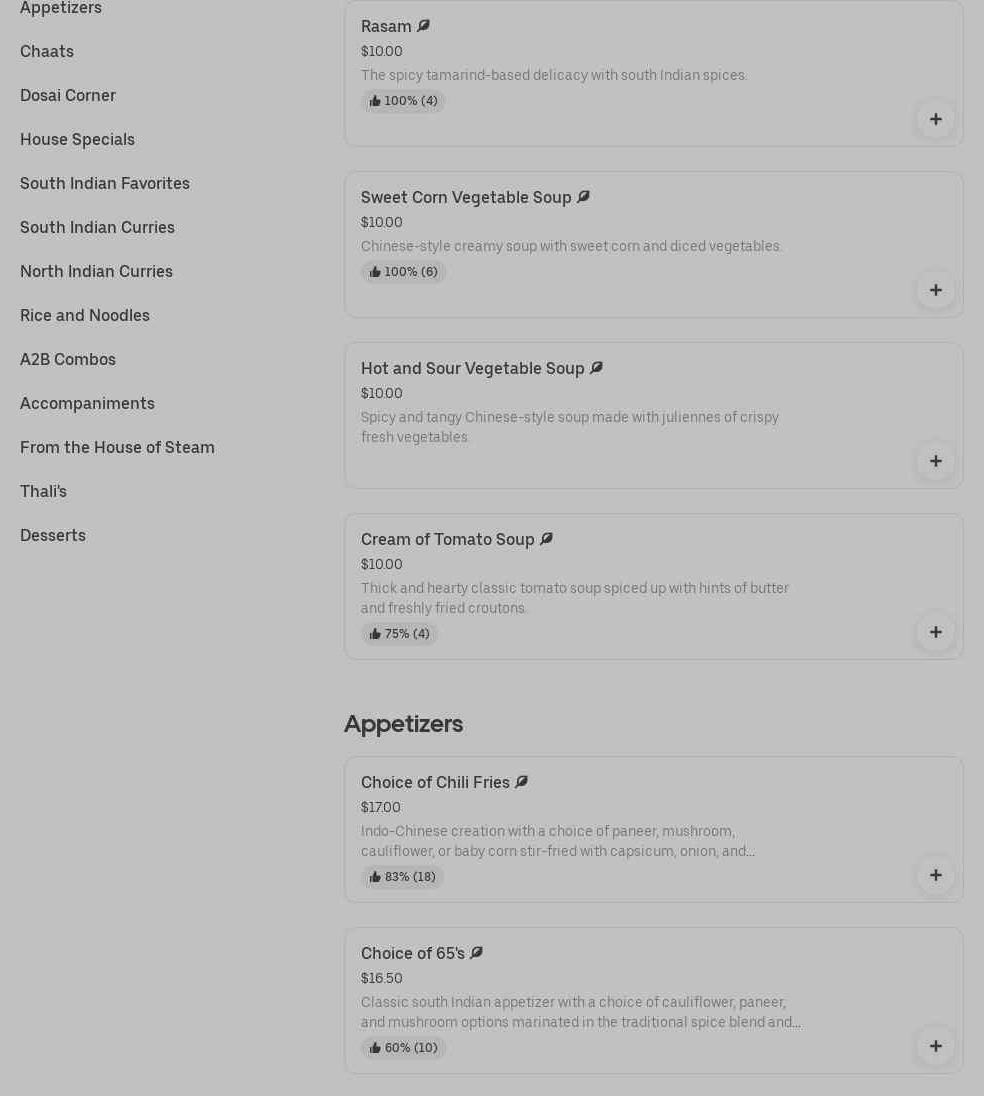Open the Hot and Sour Vegetable Soup description
Image resolution: width=984 pixels, height=1096 pixels.
pos(569,427)
